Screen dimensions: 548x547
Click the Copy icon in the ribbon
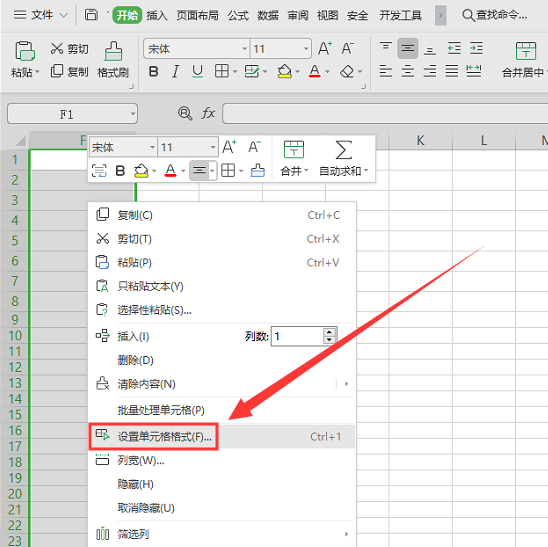[57, 71]
